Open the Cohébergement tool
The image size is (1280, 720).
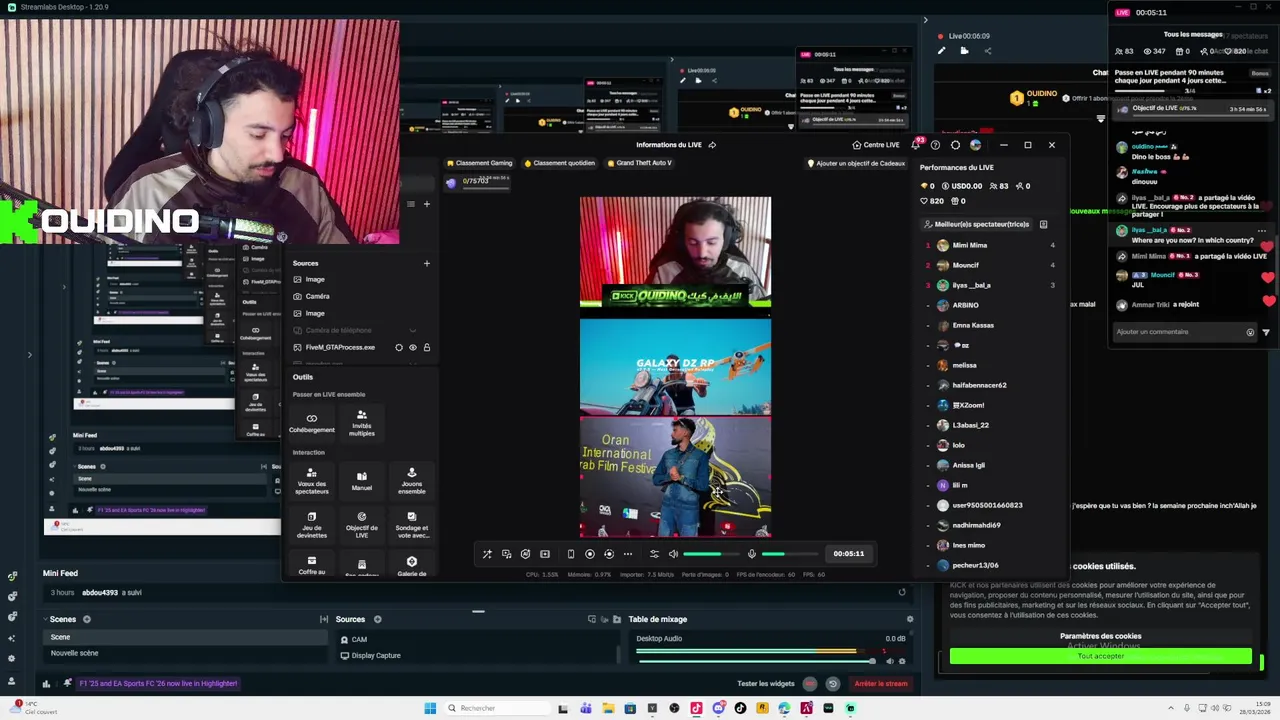312,423
